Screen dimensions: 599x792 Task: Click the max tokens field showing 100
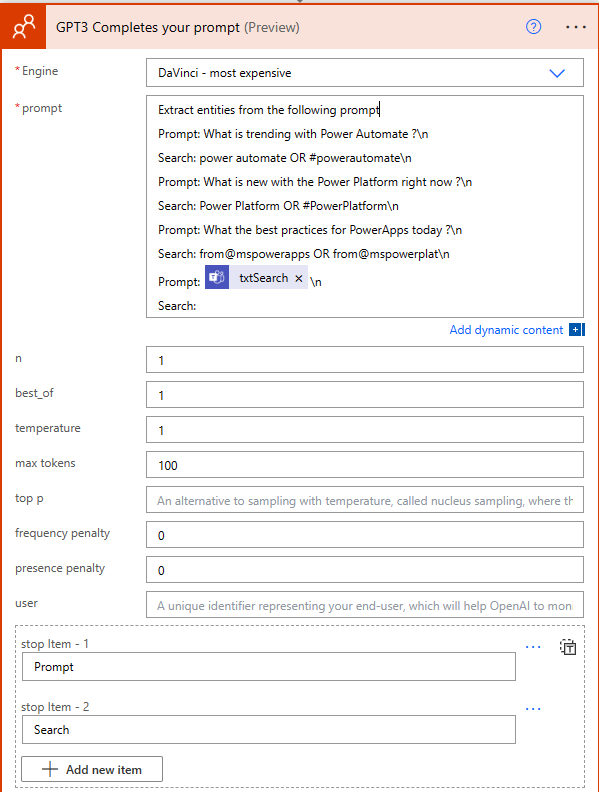pyautogui.click(x=365, y=465)
